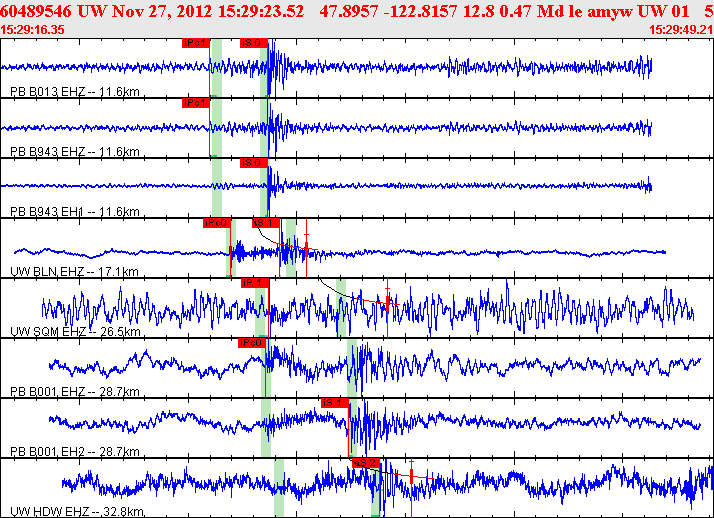Select the S pick flag on PB B943 EH1 trace
Screen dimensions: 714x518
[x=254, y=162]
